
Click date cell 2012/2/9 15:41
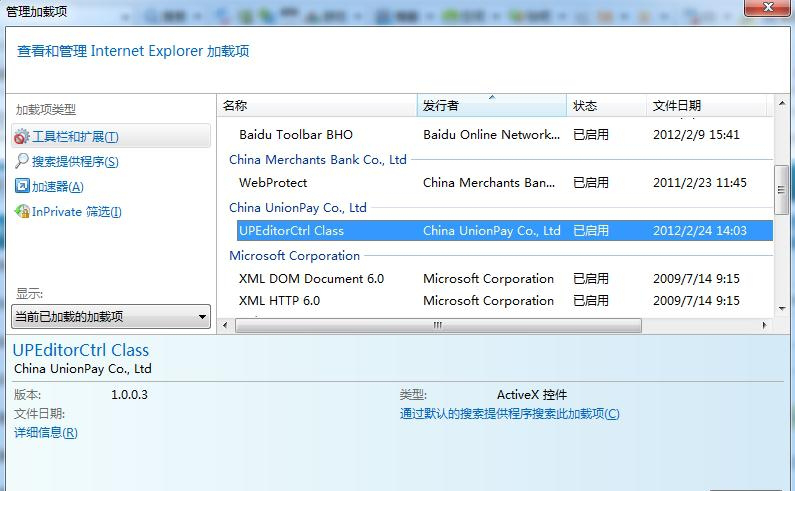(696, 134)
